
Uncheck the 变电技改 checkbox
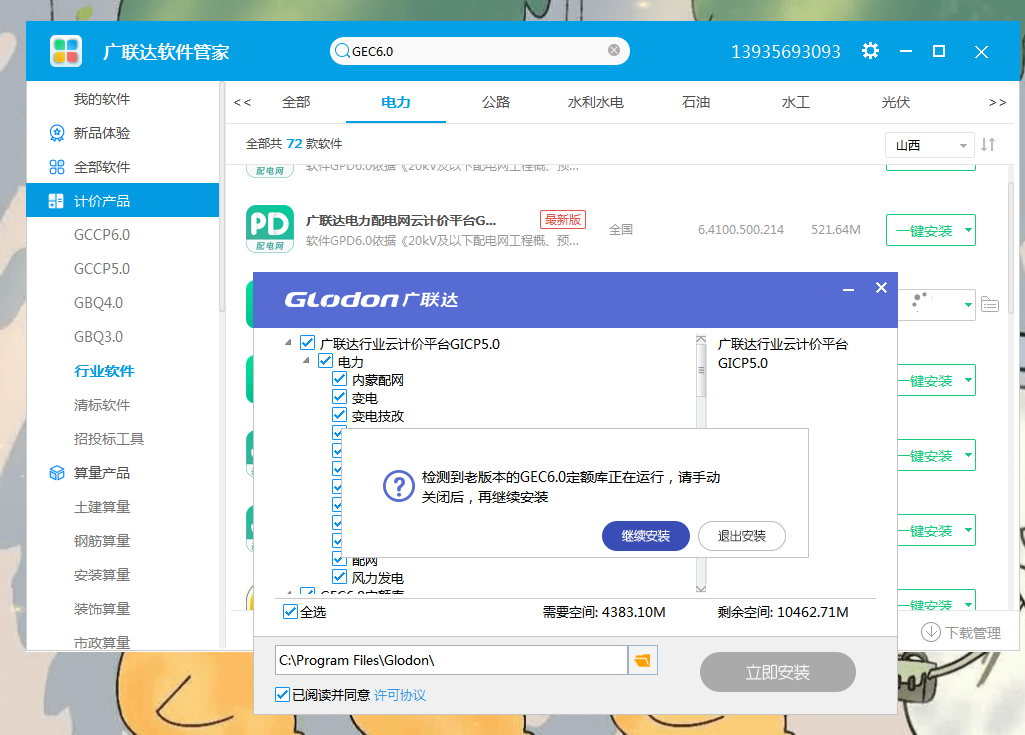(x=339, y=415)
